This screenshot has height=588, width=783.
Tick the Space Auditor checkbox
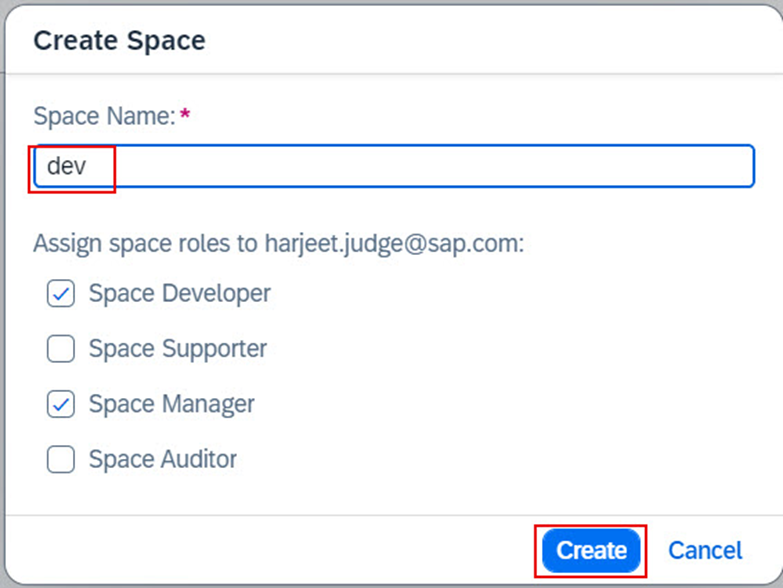pos(62,459)
